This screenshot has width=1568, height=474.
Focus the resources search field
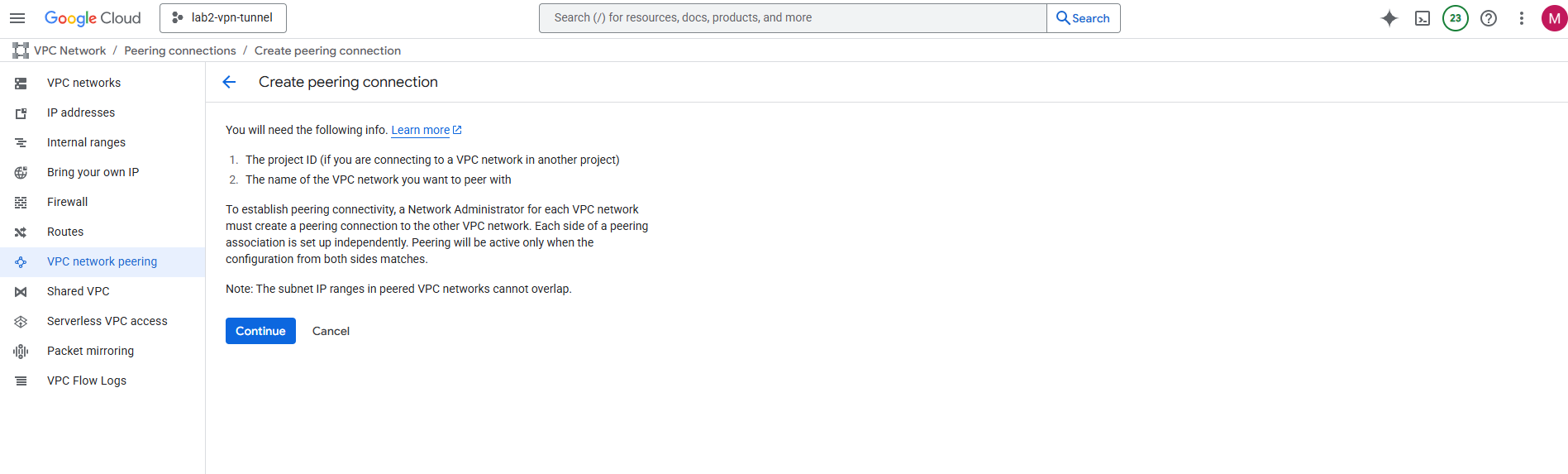[x=792, y=18]
